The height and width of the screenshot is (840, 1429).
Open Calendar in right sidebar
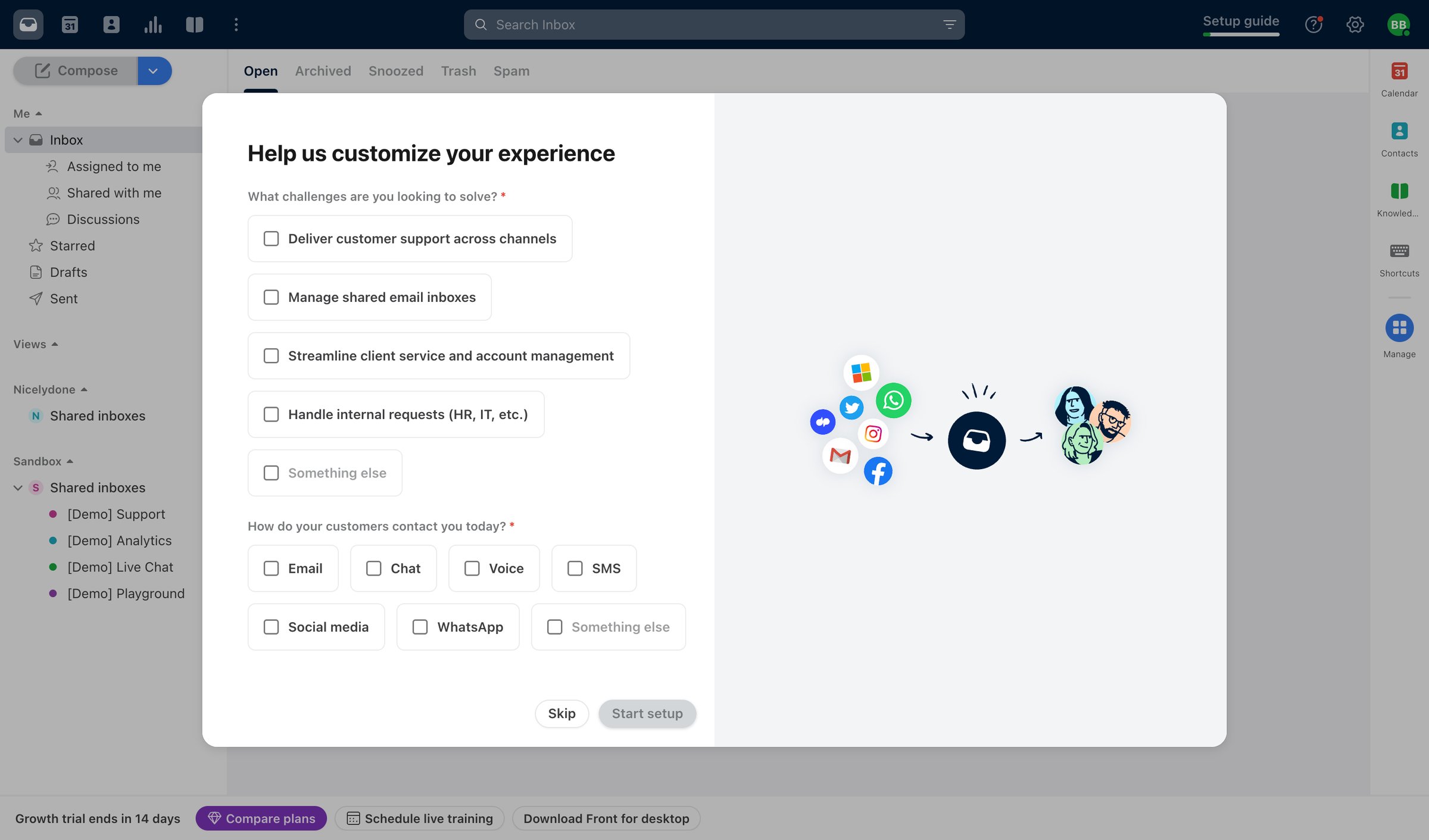(x=1399, y=80)
